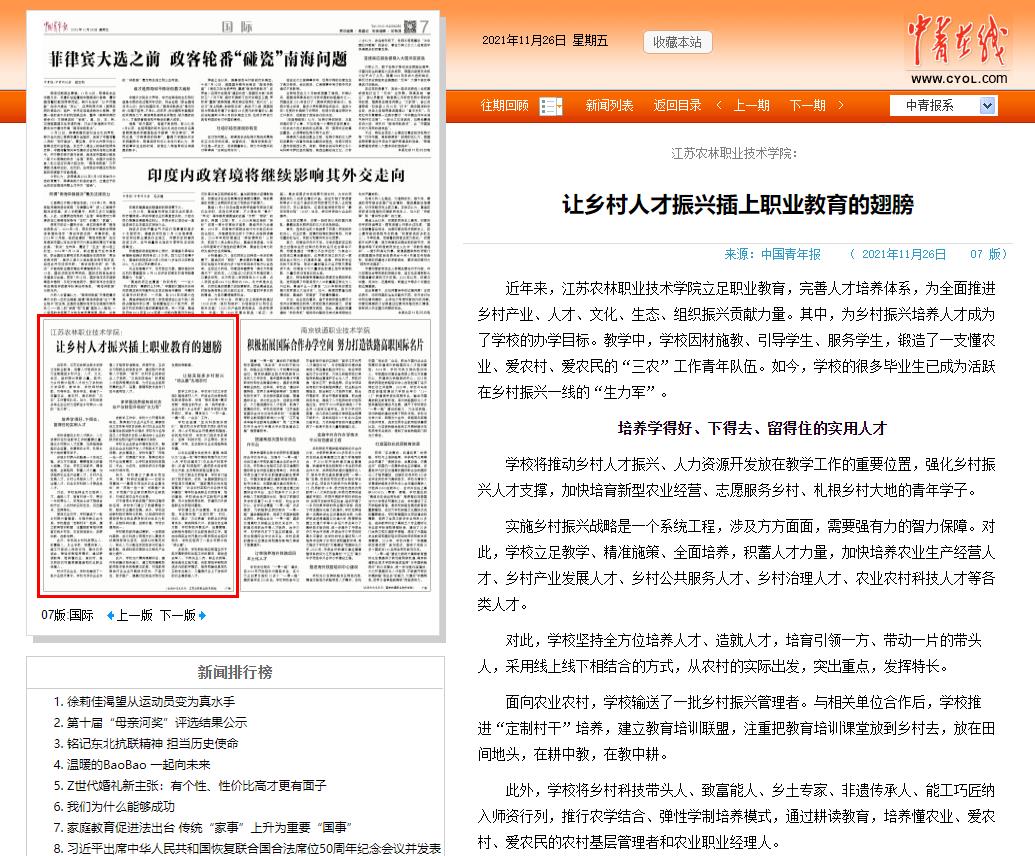Click the 收藏本站 button
Image resolution: width=1035 pixels, height=856 pixels.
pyautogui.click(x=677, y=42)
